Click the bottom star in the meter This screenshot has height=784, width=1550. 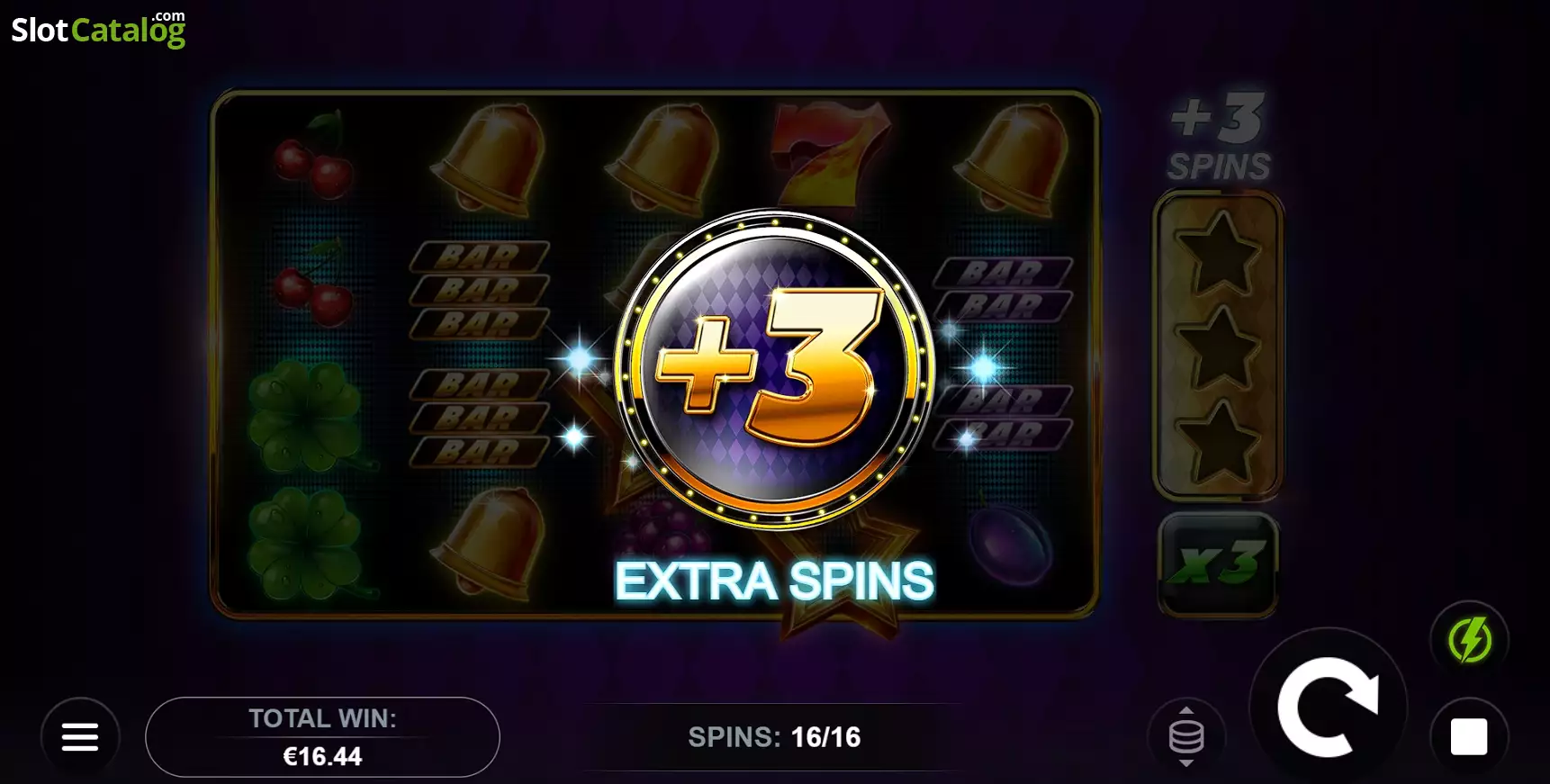1219,441
